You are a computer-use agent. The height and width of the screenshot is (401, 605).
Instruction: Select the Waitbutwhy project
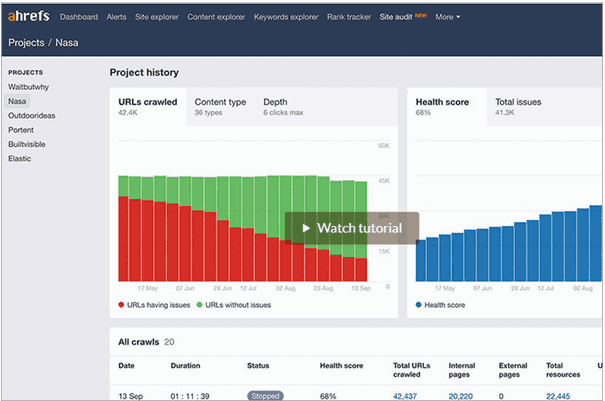pyautogui.click(x=29, y=87)
